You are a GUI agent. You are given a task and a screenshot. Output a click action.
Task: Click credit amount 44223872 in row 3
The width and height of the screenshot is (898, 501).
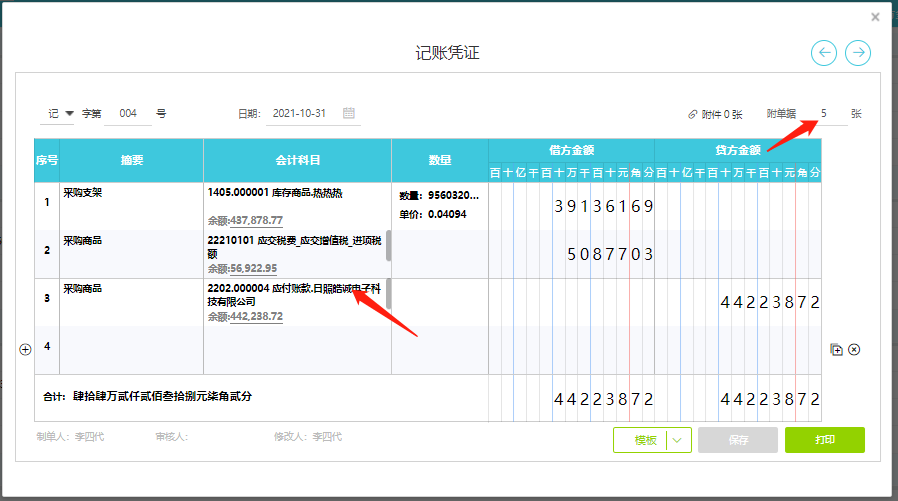770,302
